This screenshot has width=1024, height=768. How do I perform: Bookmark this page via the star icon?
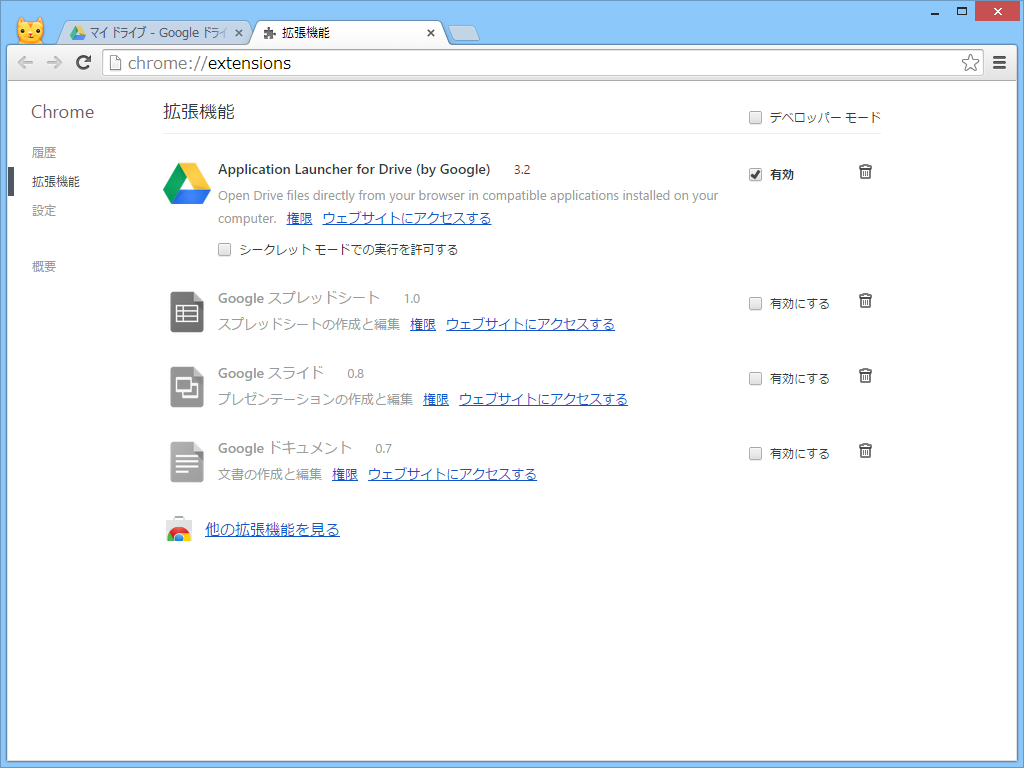(x=969, y=62)
